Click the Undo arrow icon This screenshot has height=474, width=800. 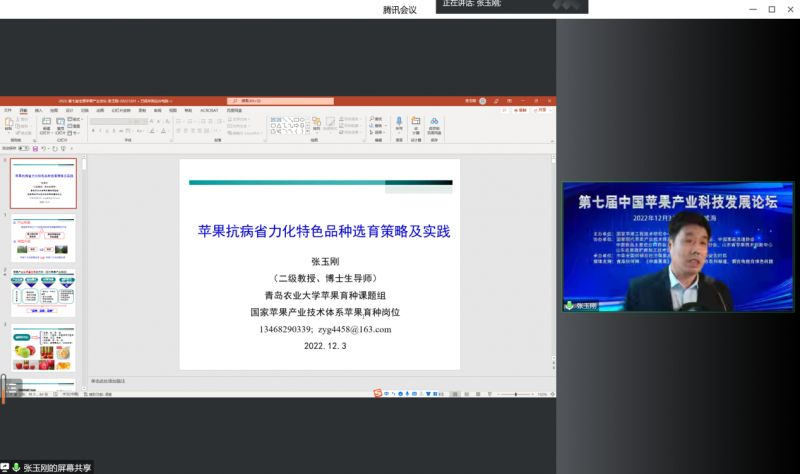click(43, 149)
